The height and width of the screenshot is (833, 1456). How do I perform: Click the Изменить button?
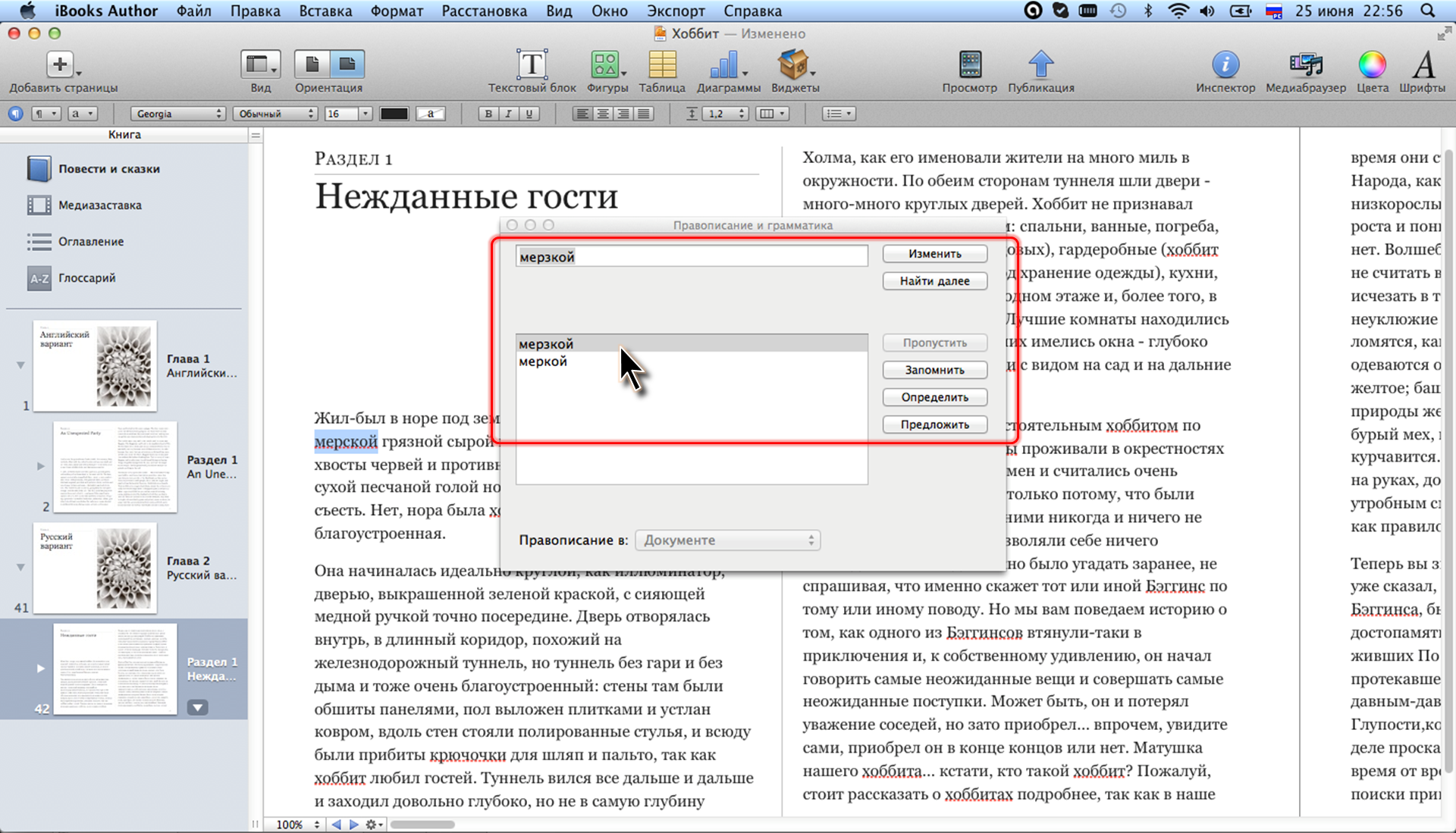tap(935, 253)
